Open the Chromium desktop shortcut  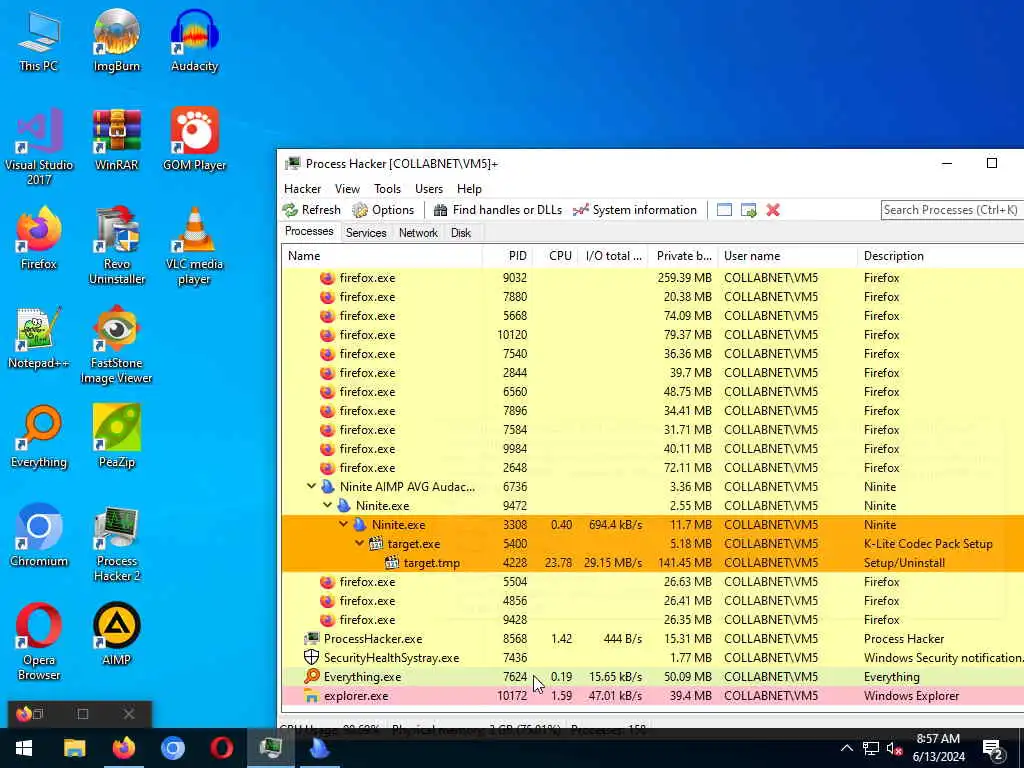pyautogui.click(x=39, y=536)
